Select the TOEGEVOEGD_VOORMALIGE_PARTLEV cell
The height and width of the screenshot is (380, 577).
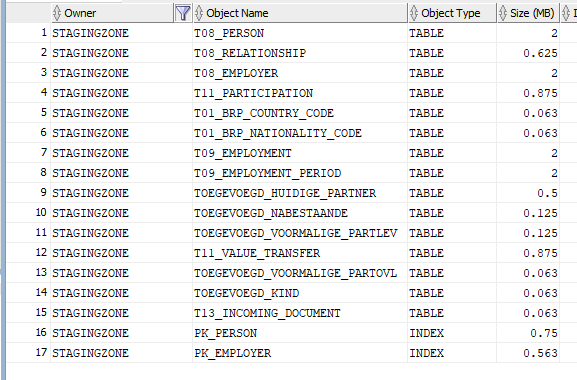click(300, 233)
